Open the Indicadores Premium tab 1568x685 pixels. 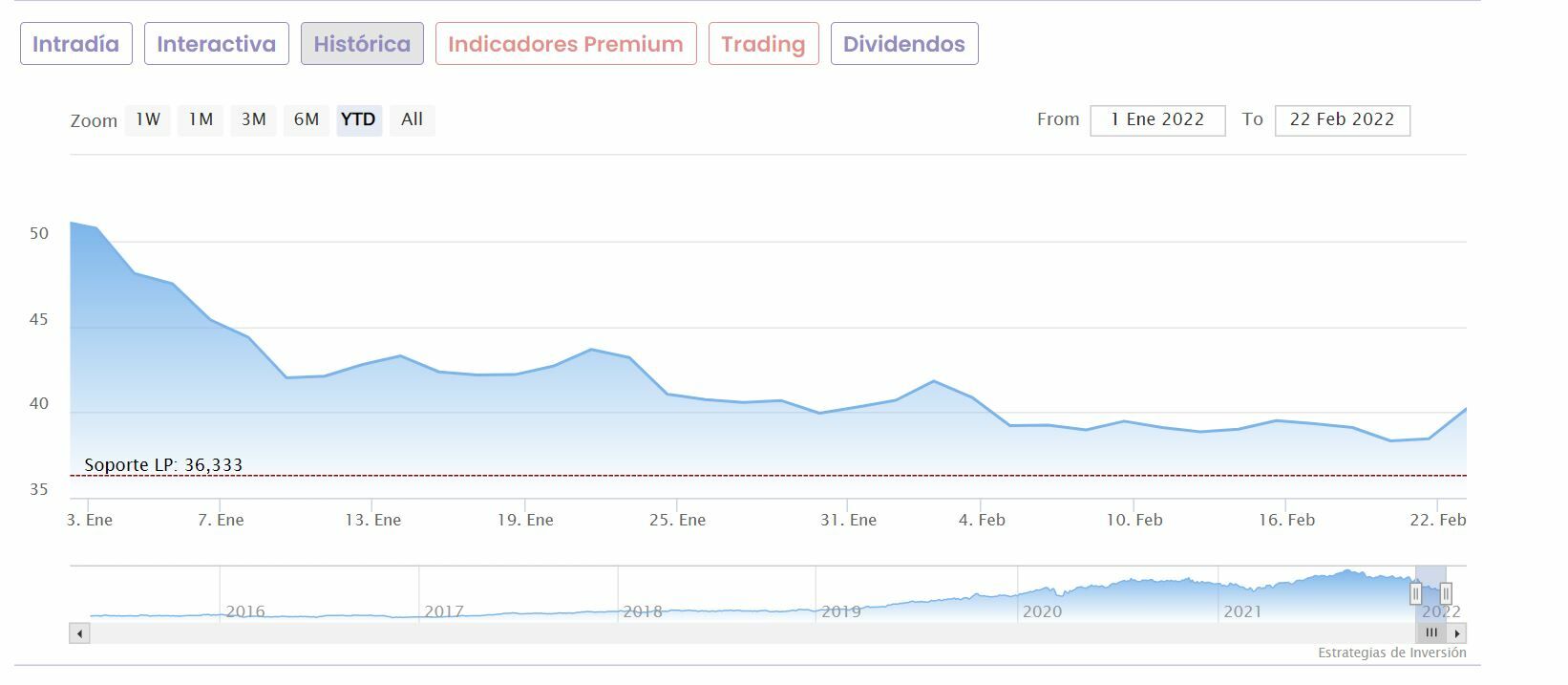pyautogui.click(x=565, y=44)
